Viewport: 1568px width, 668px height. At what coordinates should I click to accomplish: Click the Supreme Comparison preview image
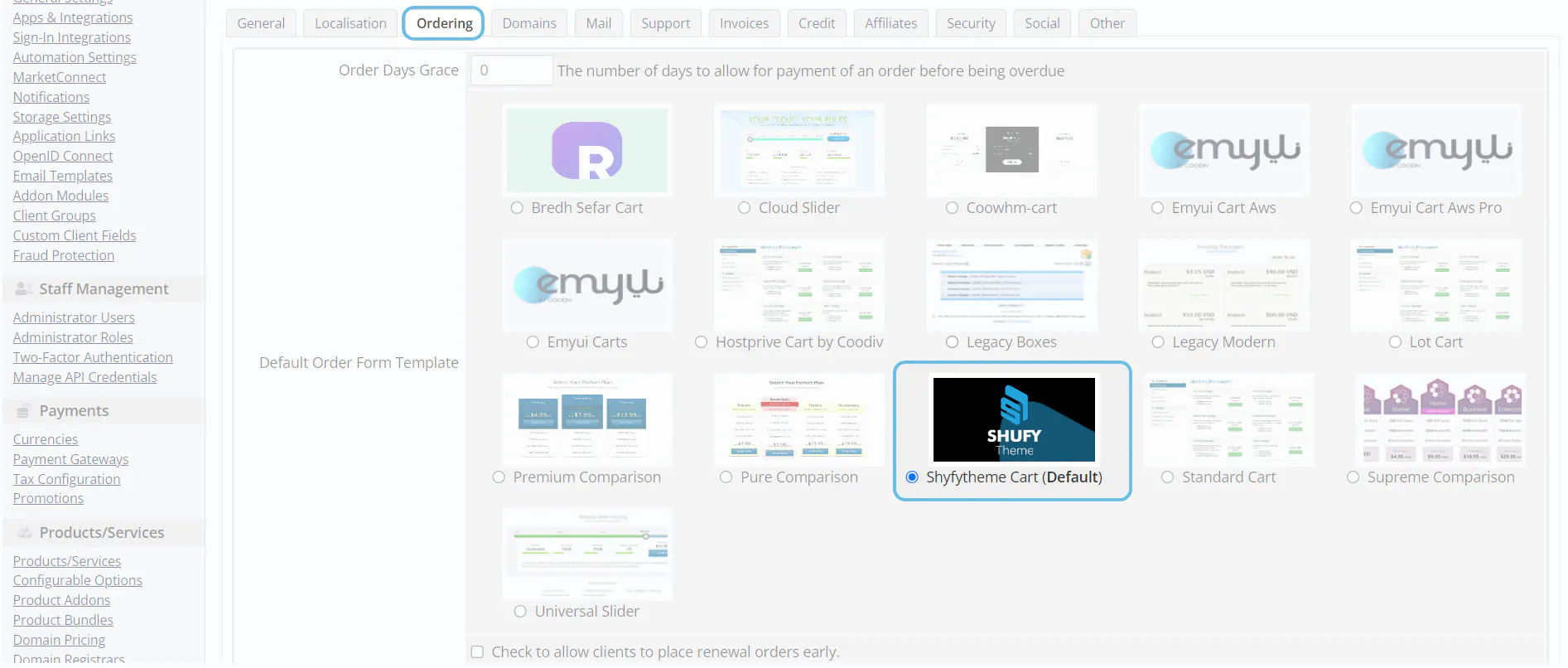point(1440,419)
